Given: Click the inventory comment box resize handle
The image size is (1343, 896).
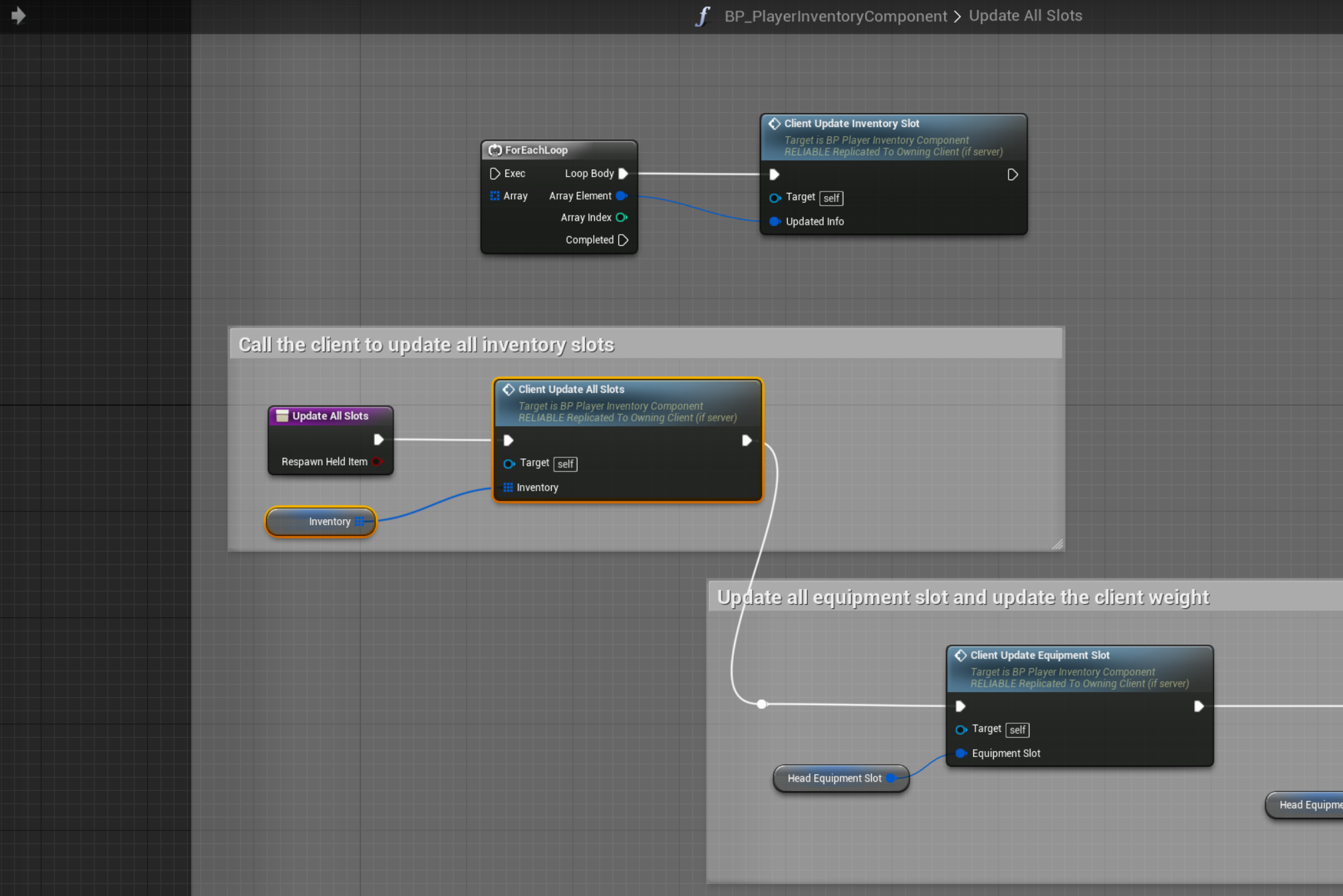Looking at the screenshot, I should point(1057,544).
